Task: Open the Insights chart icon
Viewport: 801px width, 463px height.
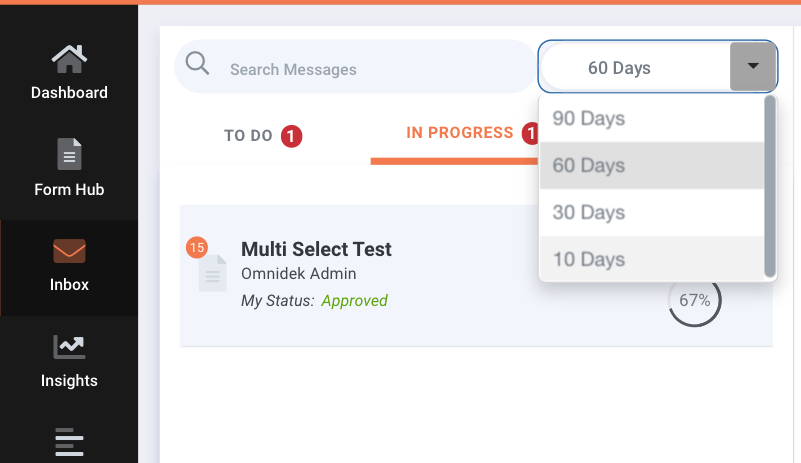Action: click(69, 347)
